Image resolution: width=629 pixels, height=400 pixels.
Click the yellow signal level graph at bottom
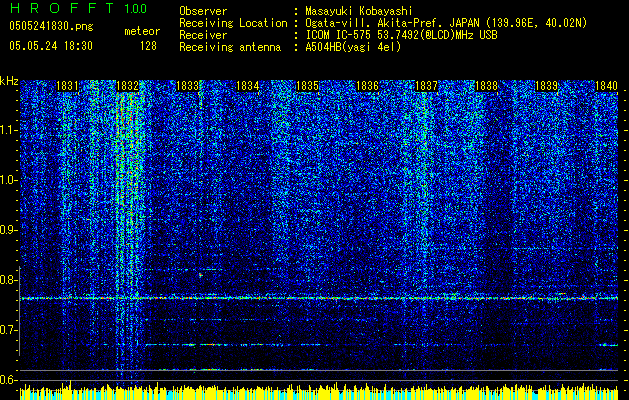pyautogui.click(x=319, y=392)
